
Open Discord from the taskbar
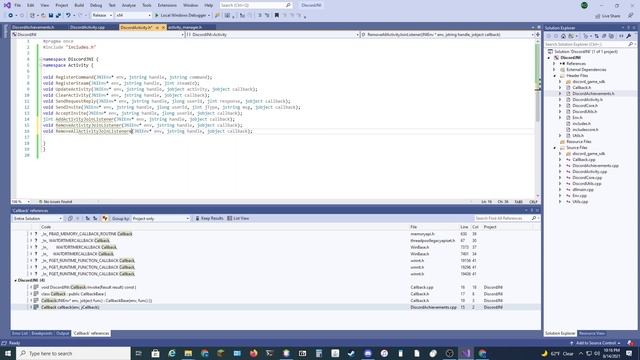point(368,353)
